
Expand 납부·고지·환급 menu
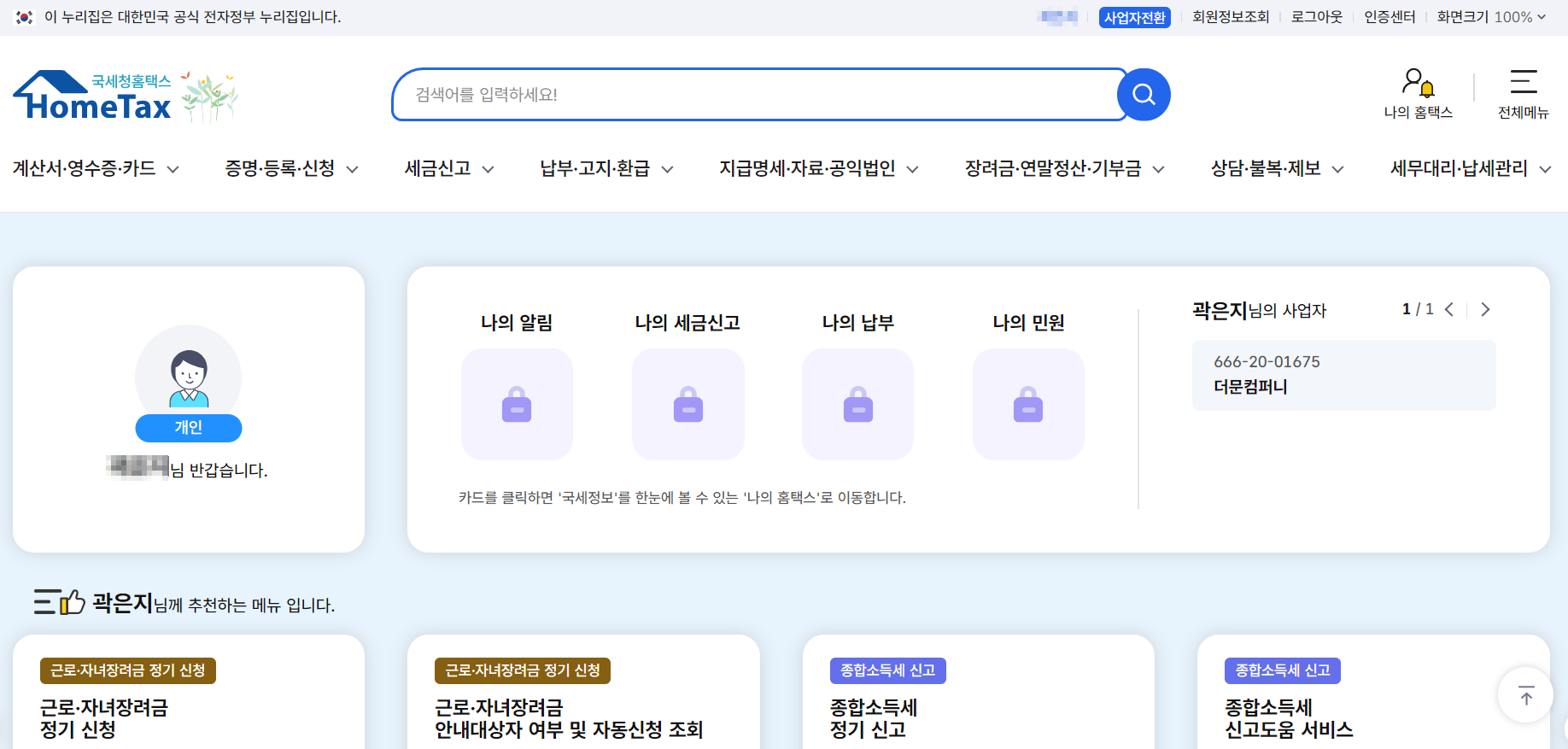pyautogui.click(x=606, y=169)
